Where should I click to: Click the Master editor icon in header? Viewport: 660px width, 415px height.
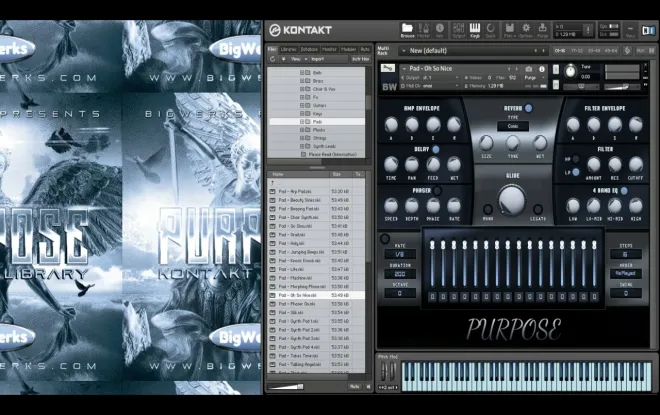tap(423, 30)
